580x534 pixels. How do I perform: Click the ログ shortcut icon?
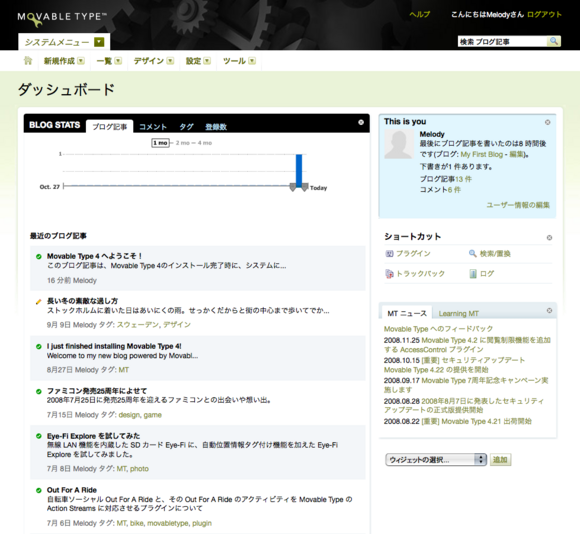pyautogui.click(x=473, y=274)
